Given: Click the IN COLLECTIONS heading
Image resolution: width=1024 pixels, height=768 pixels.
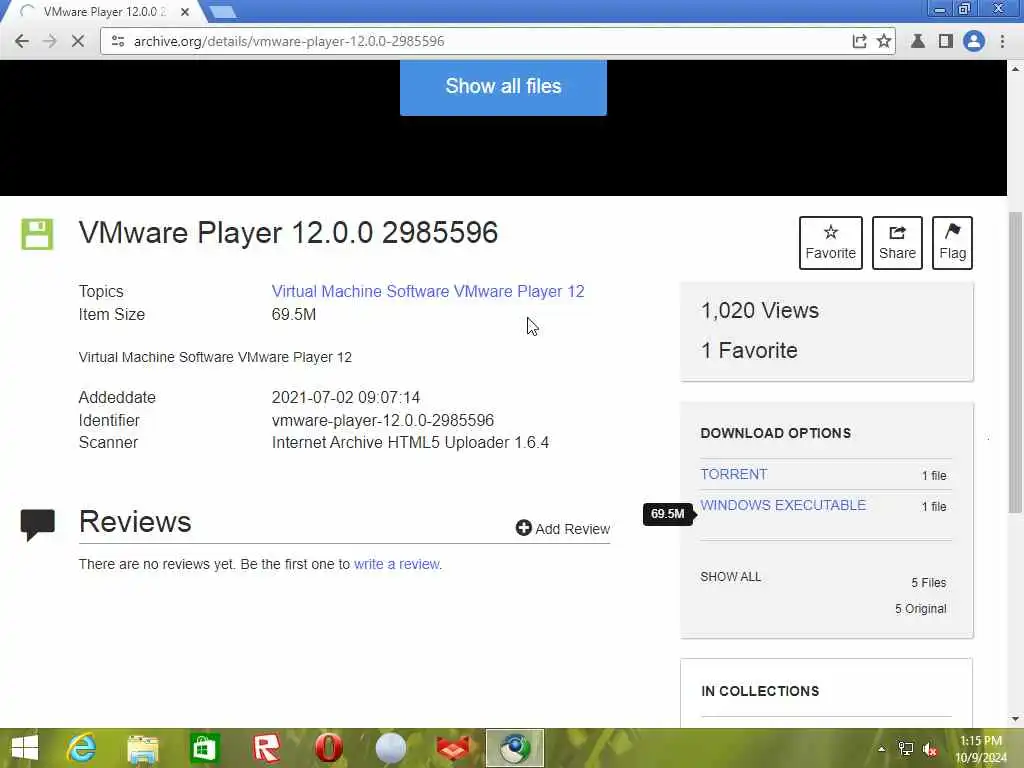Looking at the screenshot, I should (760, 691).
